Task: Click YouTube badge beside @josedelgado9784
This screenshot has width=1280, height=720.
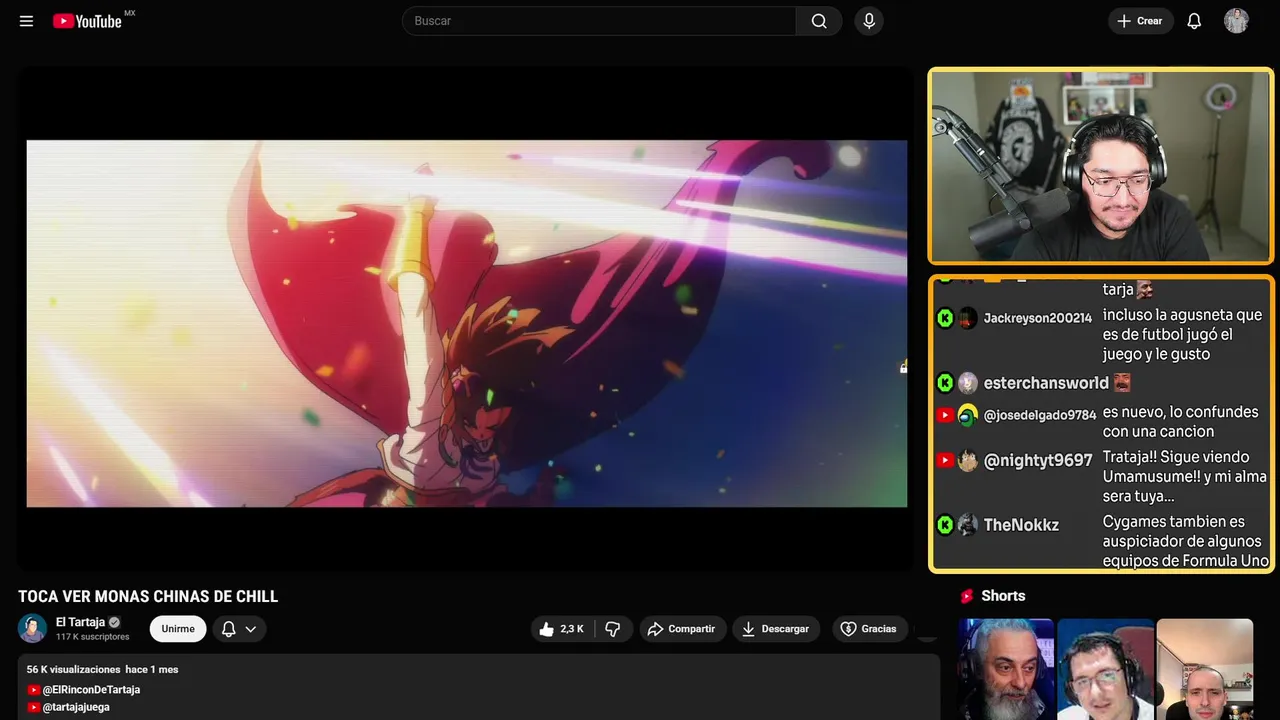Action: tap(945, 415)
